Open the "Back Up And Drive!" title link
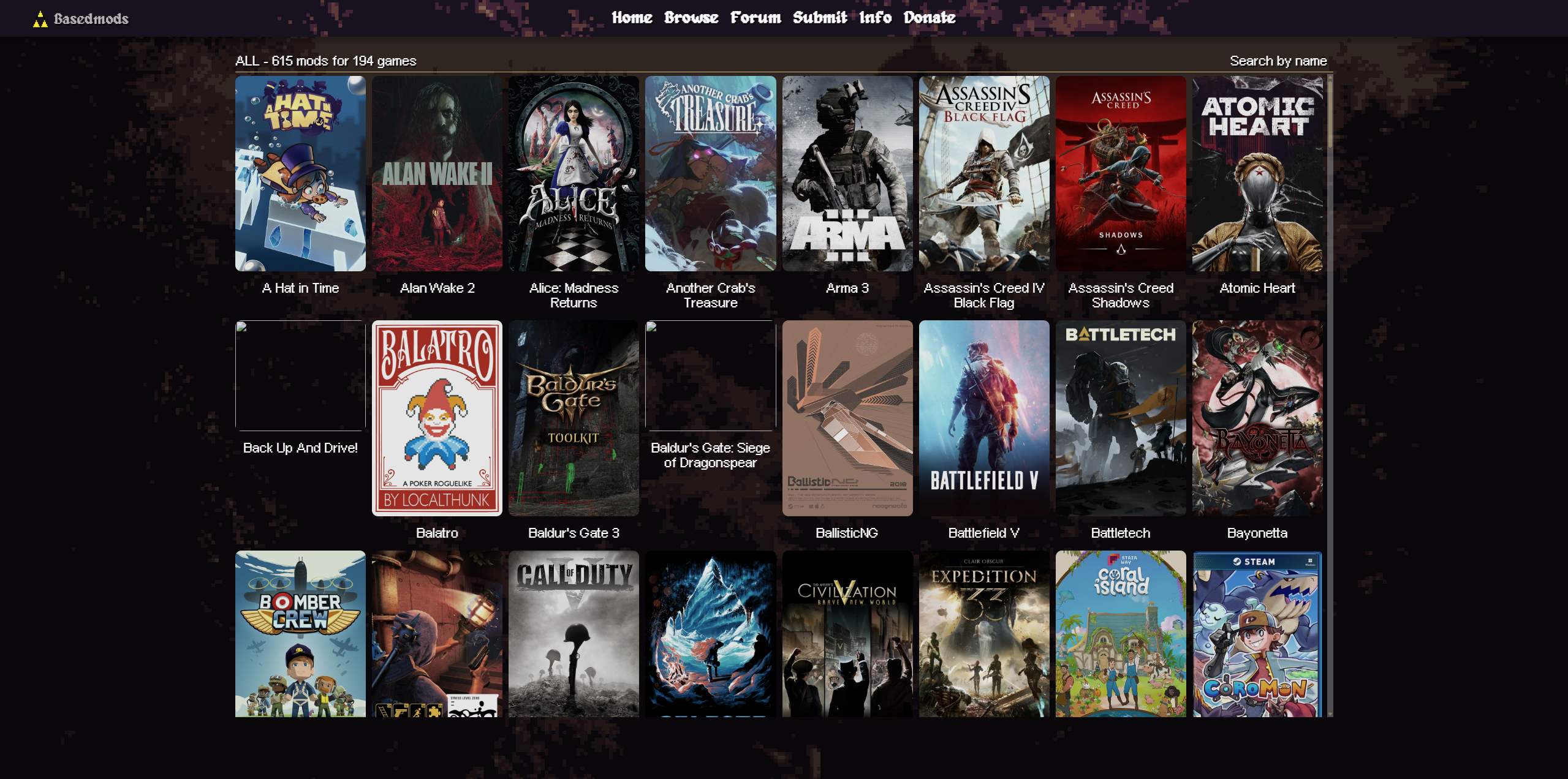Screen dimensions: 1568x779 300,448
